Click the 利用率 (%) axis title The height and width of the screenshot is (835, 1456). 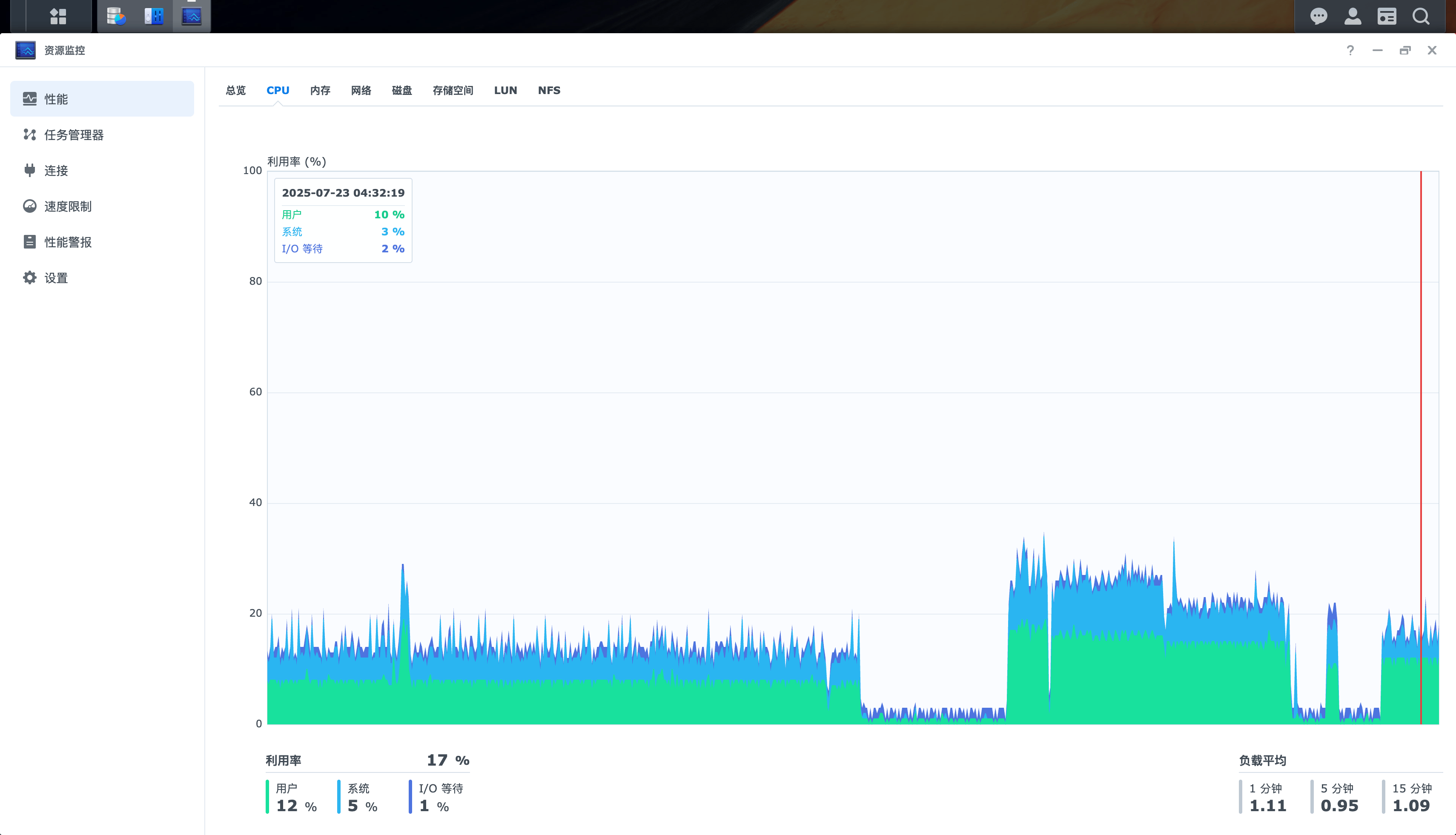click(297, 162)
